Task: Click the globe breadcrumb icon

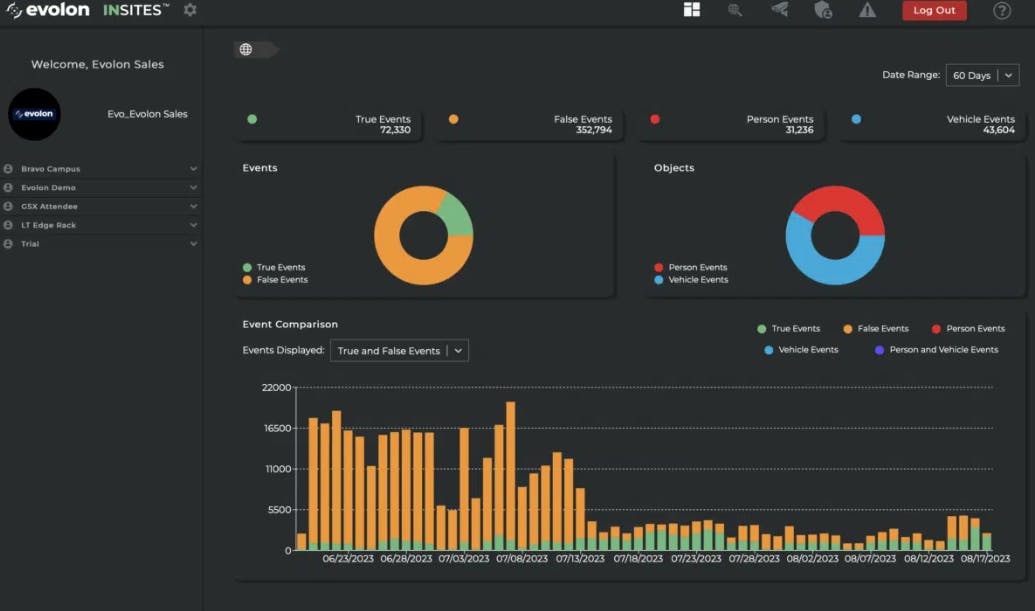Action: (x=246, y=49)
